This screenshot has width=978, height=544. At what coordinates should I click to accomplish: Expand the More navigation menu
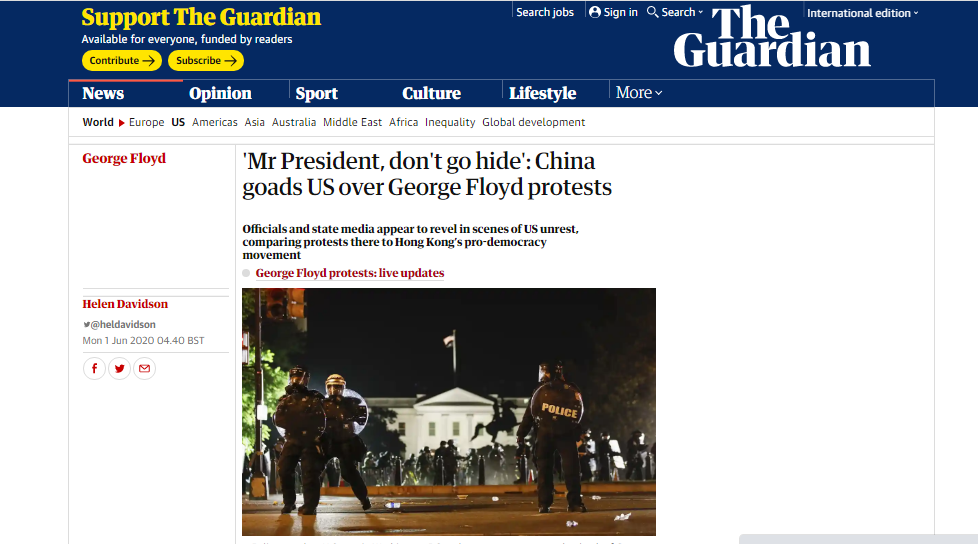639,92
